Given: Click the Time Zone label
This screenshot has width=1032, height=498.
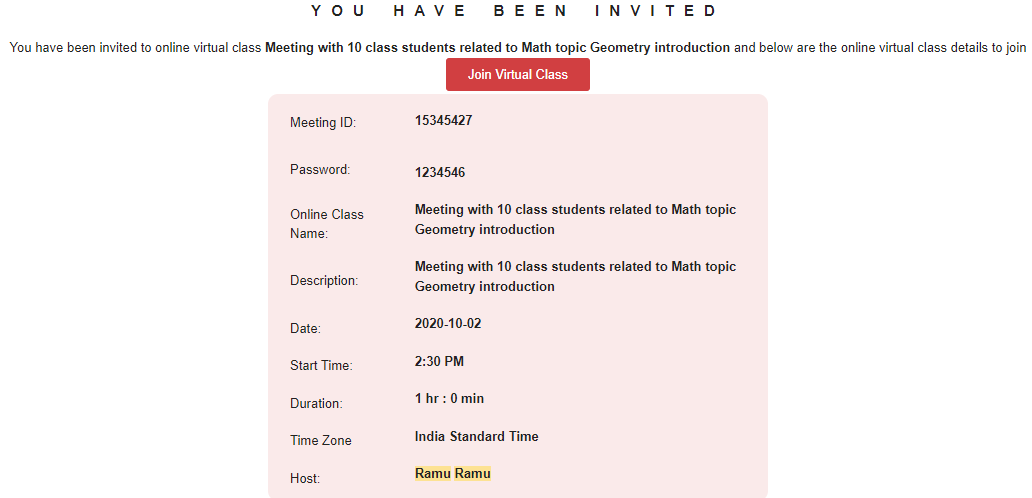Looking at the screenshot, I should [x=321, y=441].
